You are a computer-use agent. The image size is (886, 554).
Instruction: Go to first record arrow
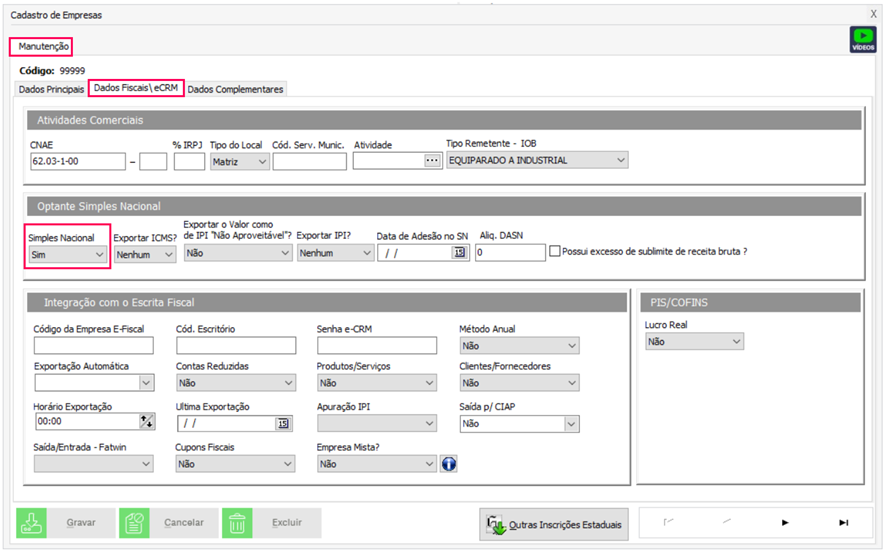tap(669, 522)
